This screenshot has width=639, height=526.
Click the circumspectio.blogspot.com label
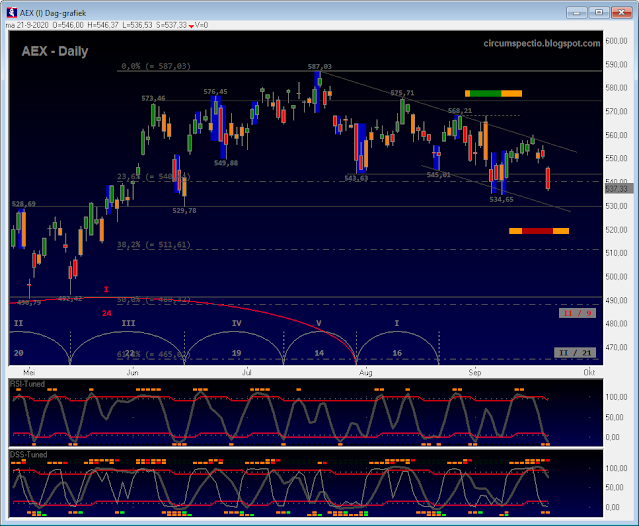point(542,43)
